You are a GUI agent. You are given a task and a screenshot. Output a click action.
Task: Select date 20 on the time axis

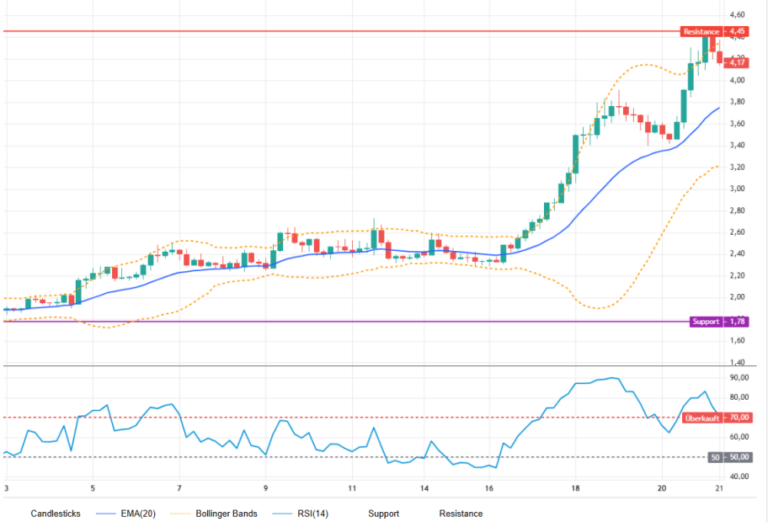pos(662,488)
